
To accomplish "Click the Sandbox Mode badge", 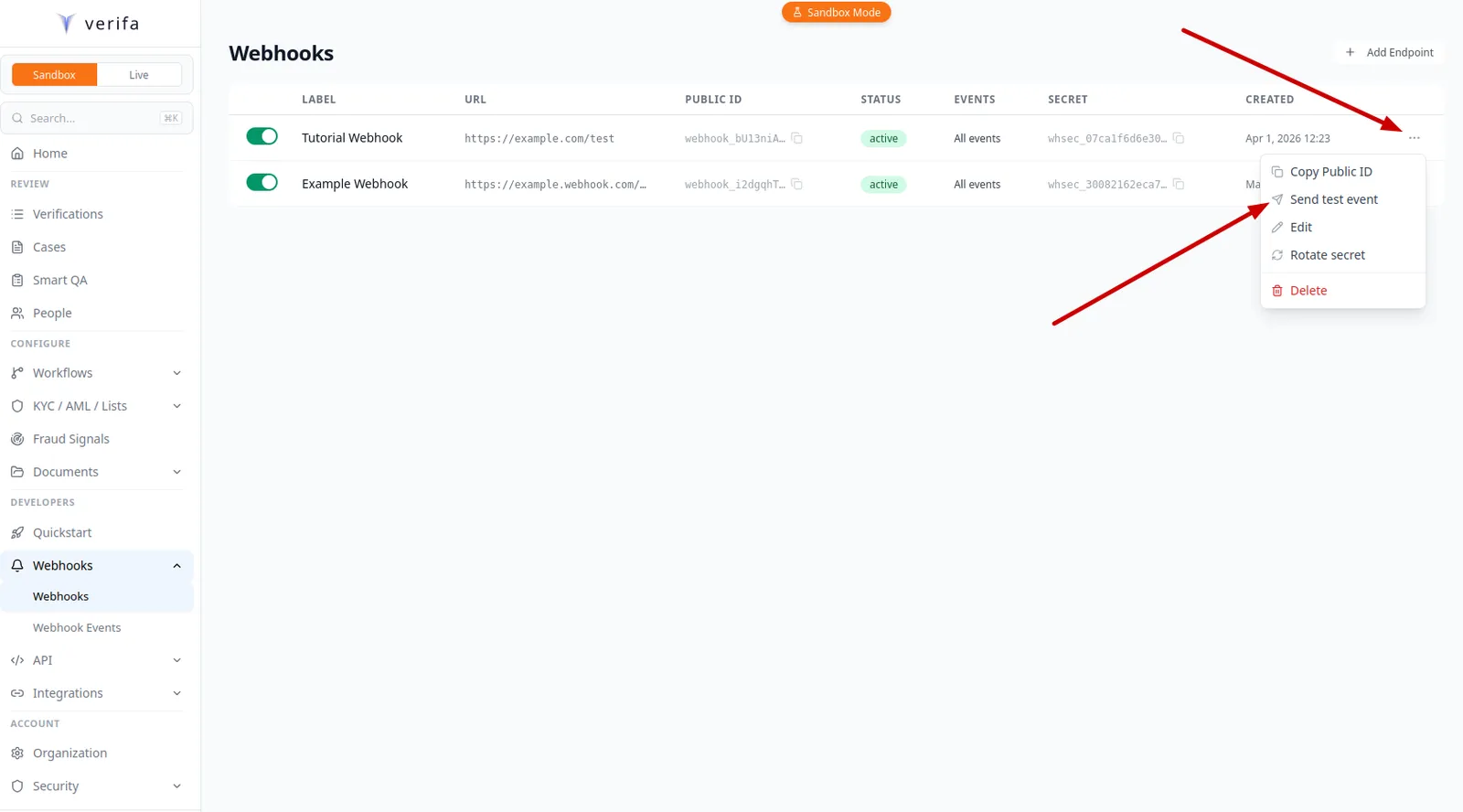I will [836, 13].
